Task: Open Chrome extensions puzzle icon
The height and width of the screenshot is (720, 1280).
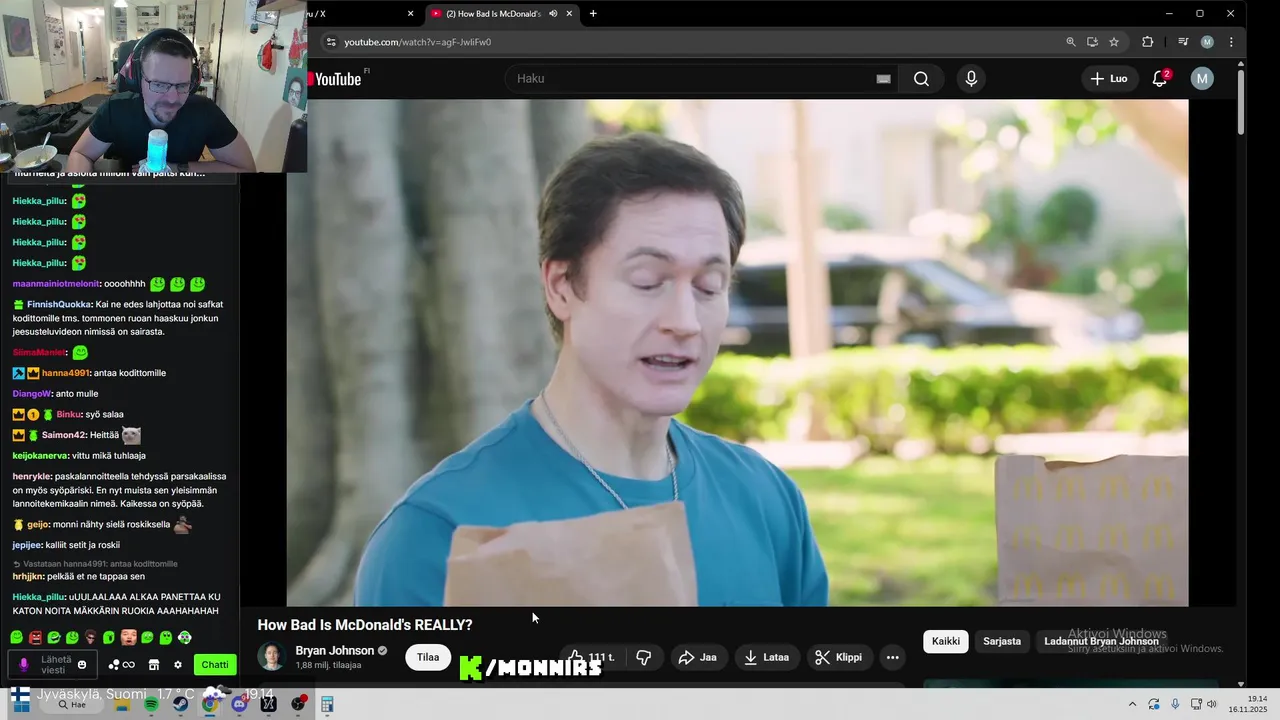Action: coord(1147,42)
